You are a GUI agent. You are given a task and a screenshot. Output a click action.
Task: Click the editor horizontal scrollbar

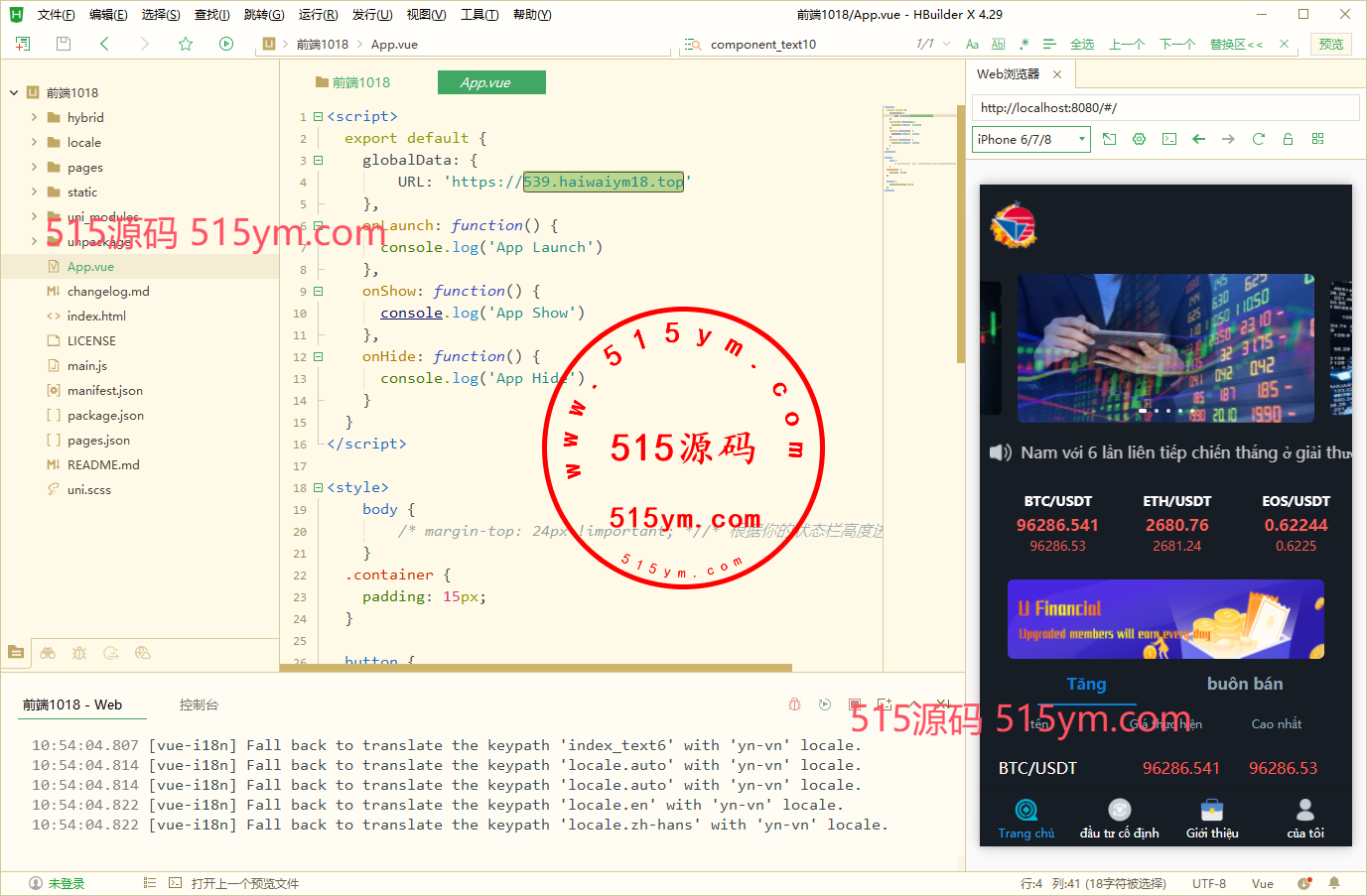(x=536, y=668)
